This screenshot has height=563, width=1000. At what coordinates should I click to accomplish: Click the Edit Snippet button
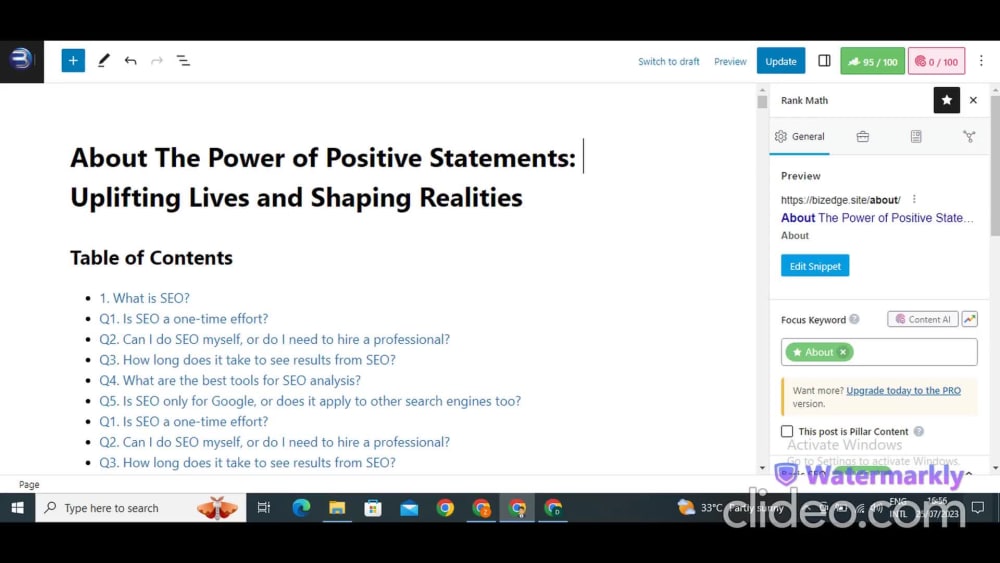(x=815, y=266)
